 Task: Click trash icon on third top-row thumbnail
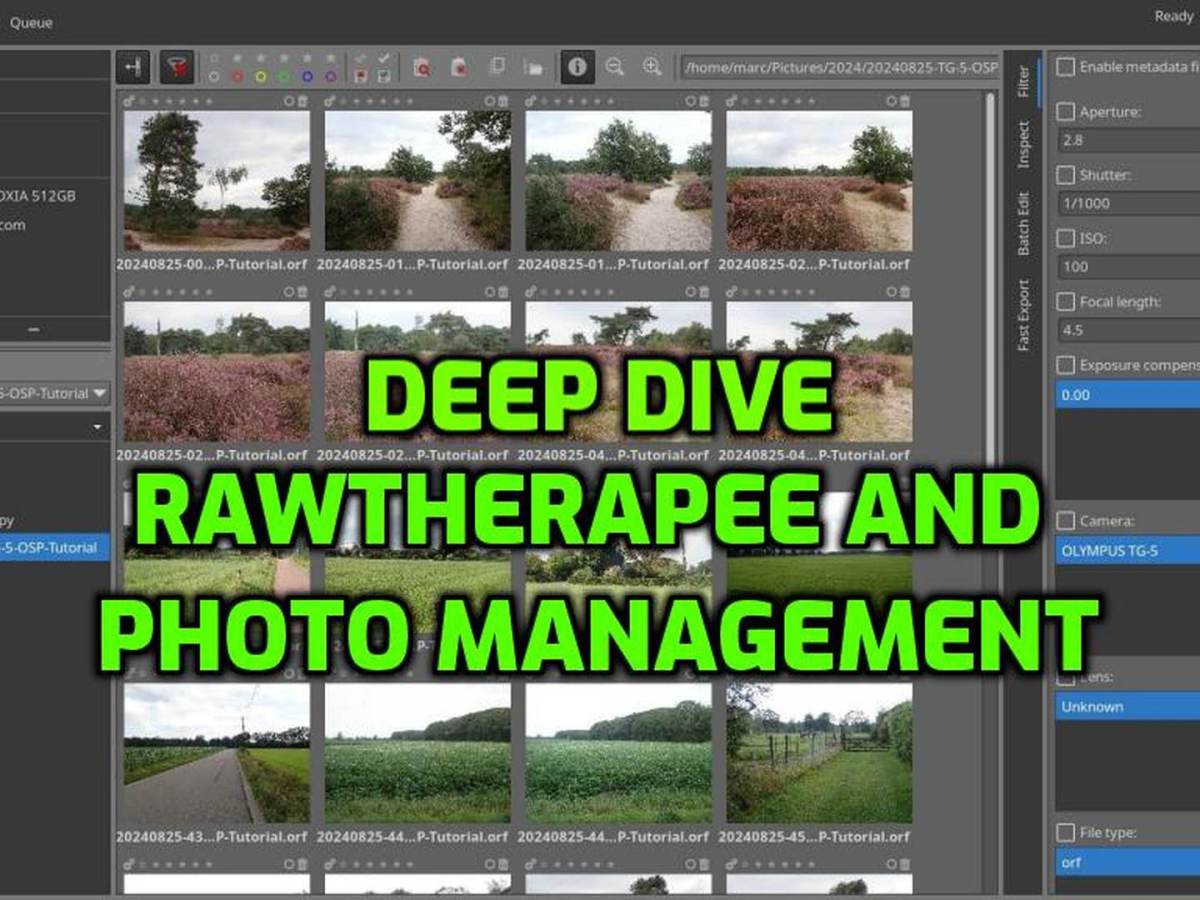704,100
